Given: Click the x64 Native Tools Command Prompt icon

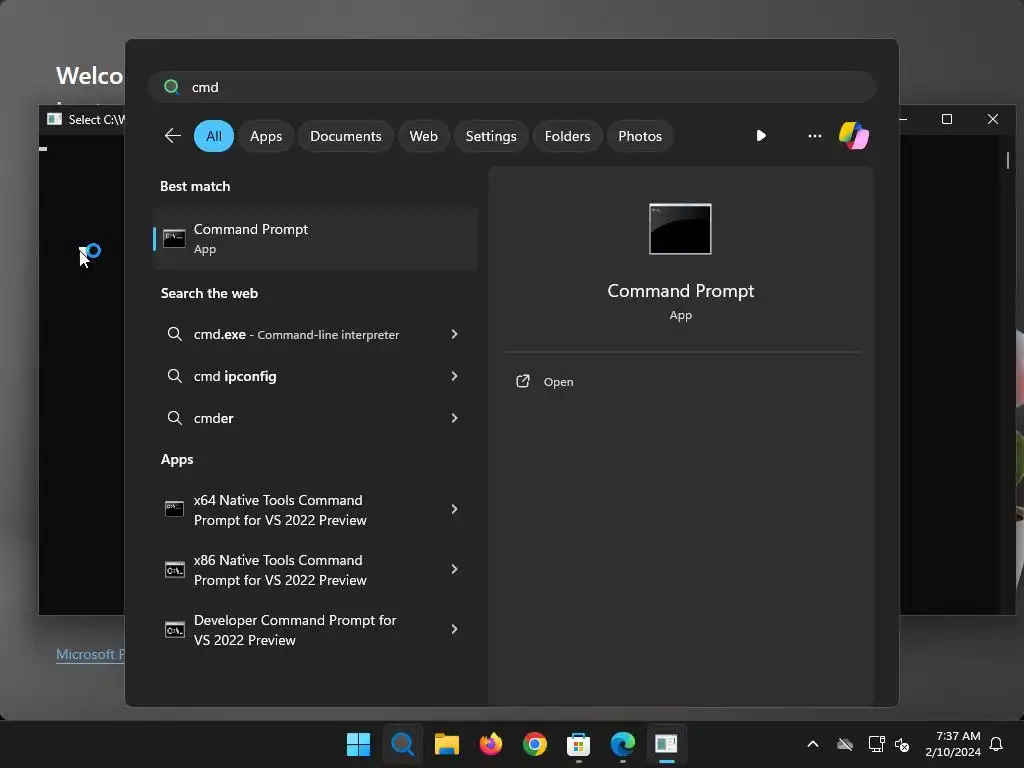Looking at the screenshot, I should 174,509.
